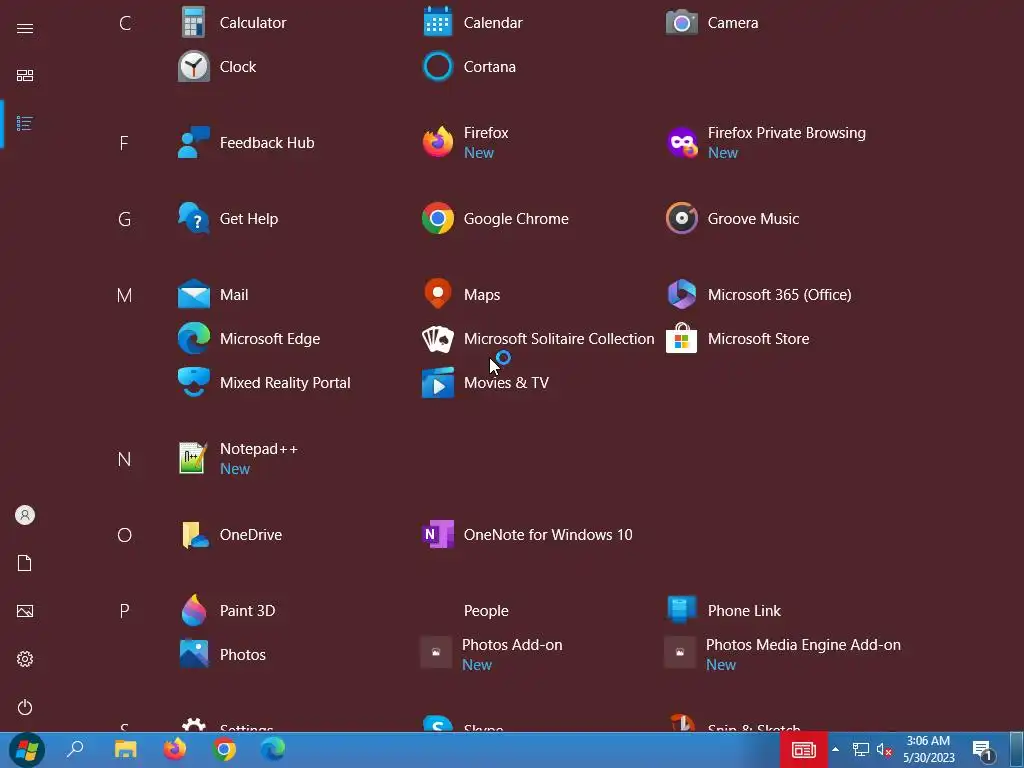Open OneNote for Windows 10 icon
The height and width of the screenshot is (768, 1024).
tap(438, 534)
